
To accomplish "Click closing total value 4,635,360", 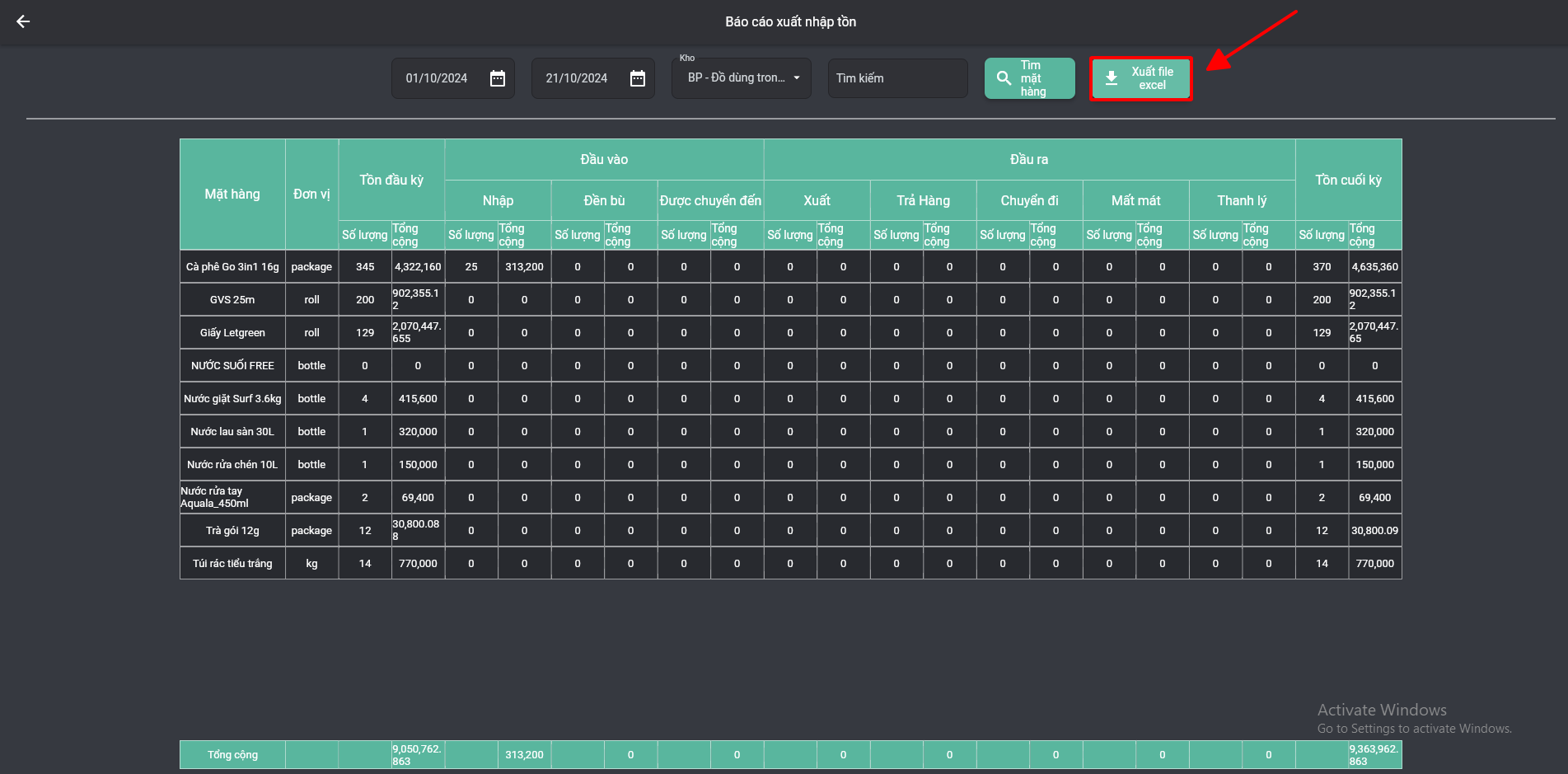I will point(1374,267).
